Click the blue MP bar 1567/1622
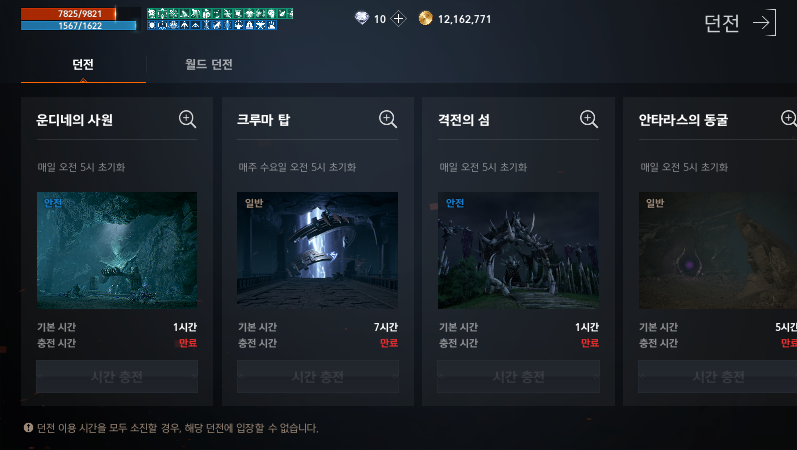 coord(79,25)
